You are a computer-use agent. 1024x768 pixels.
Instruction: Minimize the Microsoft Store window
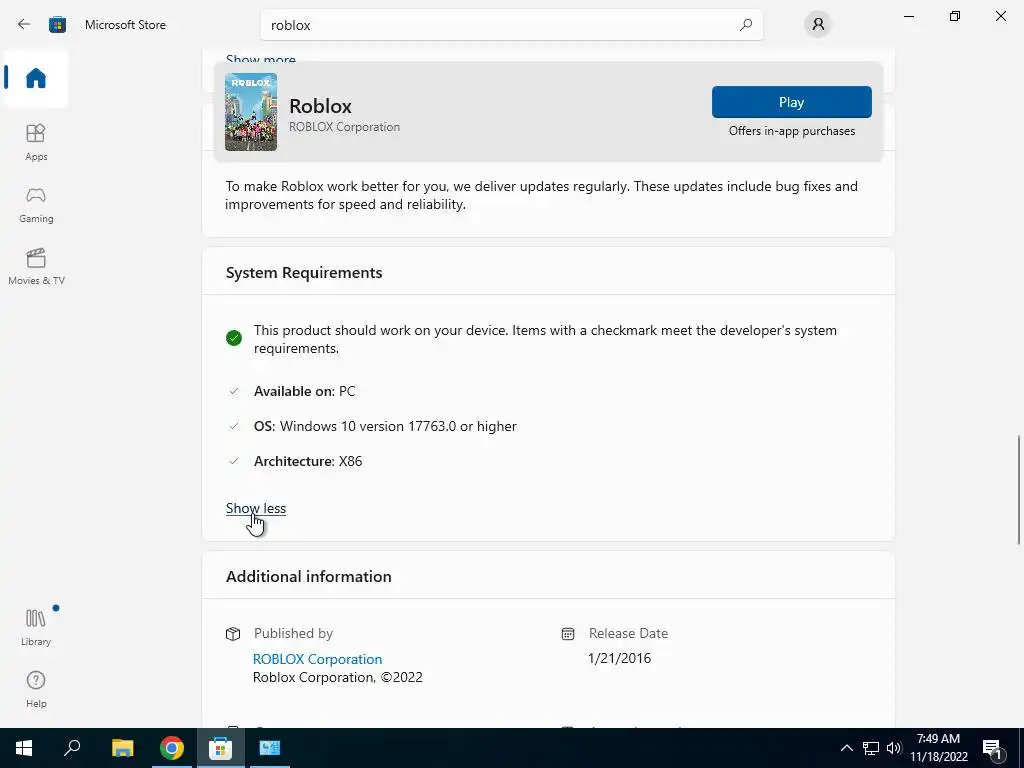pyautogui.click(x=908, y=16)
